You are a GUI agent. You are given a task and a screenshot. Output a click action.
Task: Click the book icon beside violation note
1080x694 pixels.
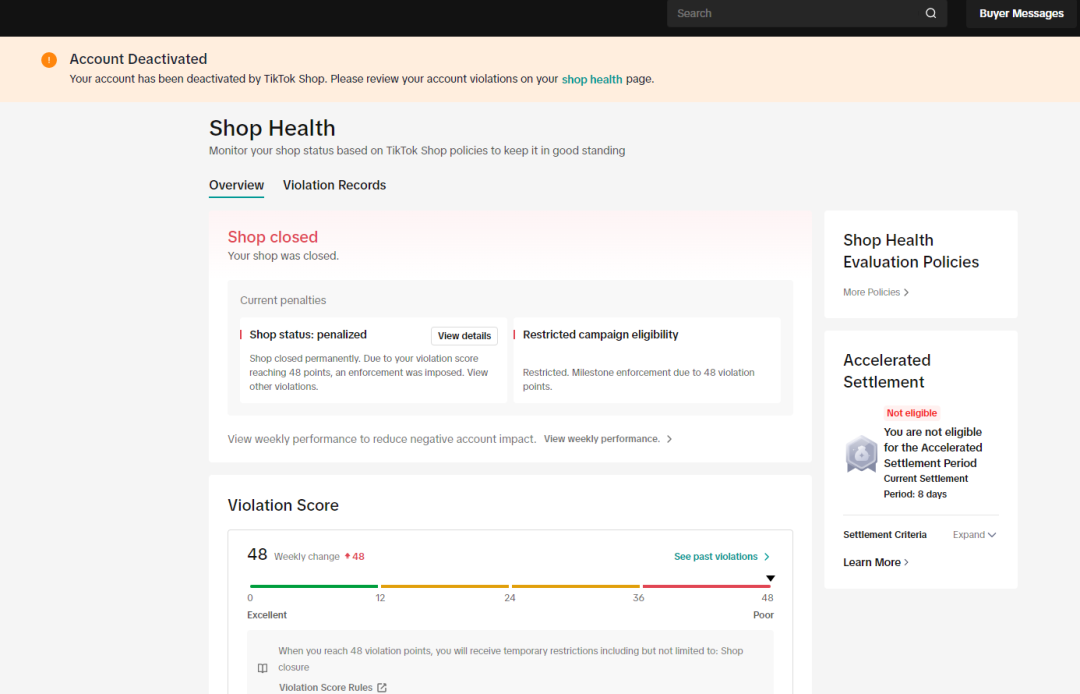(262, 668)
